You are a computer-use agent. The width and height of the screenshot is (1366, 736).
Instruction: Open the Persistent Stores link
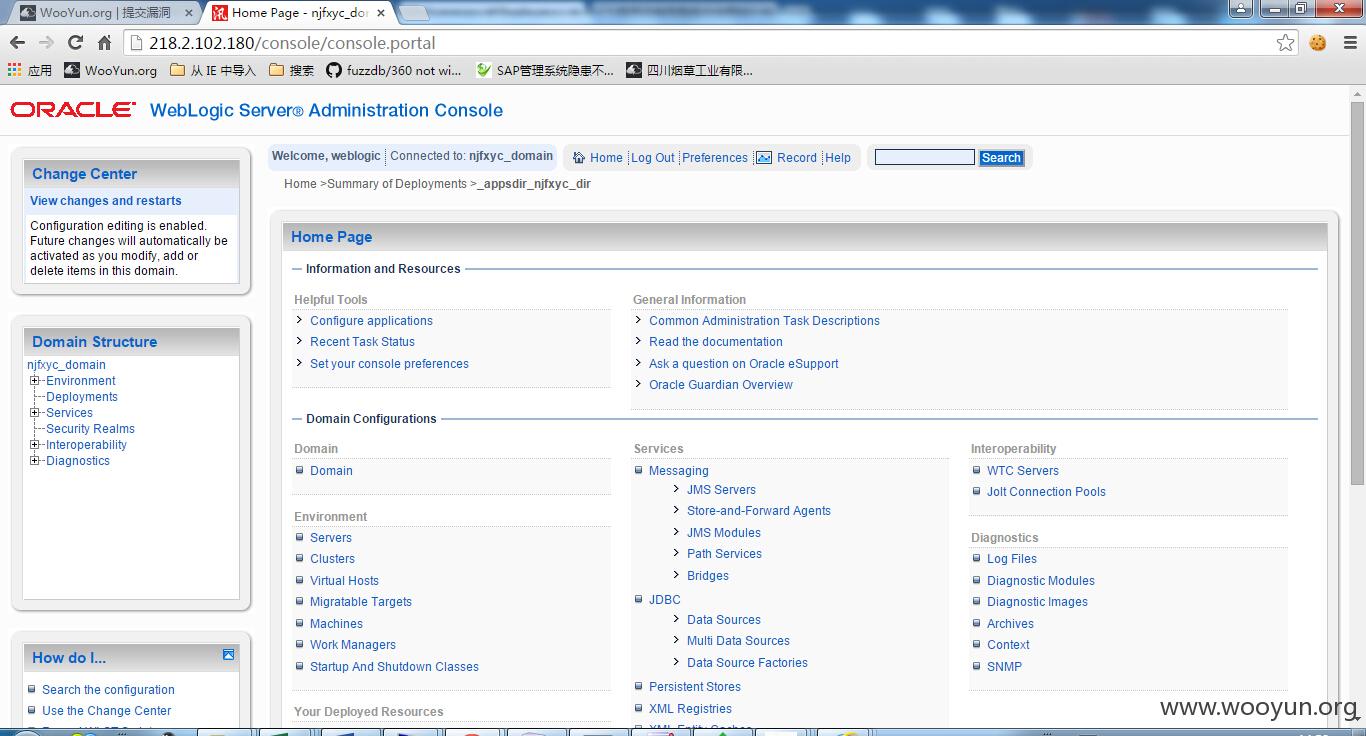coord(695,687)
